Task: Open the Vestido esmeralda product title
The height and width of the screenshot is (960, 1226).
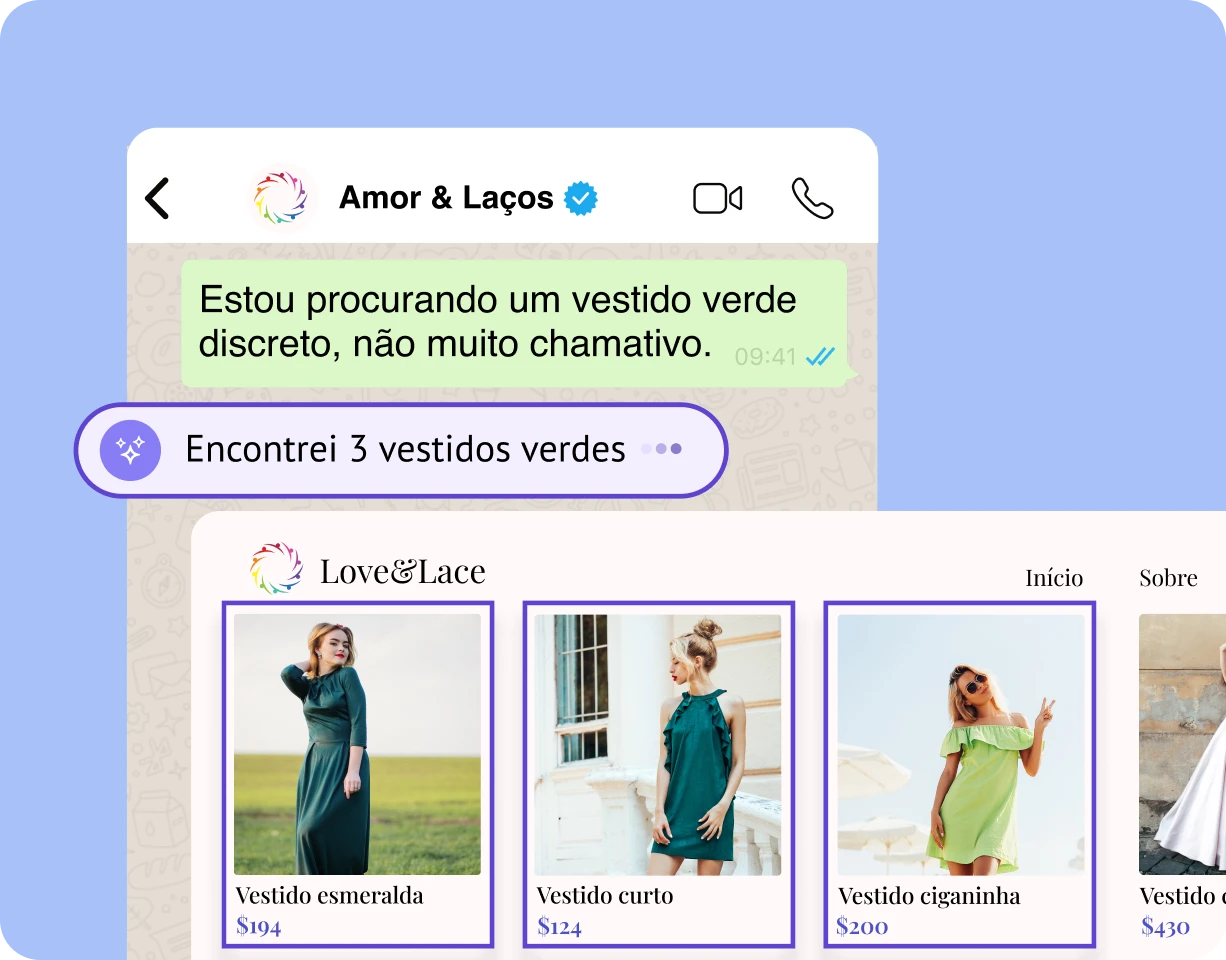Action: coord(329,895)
